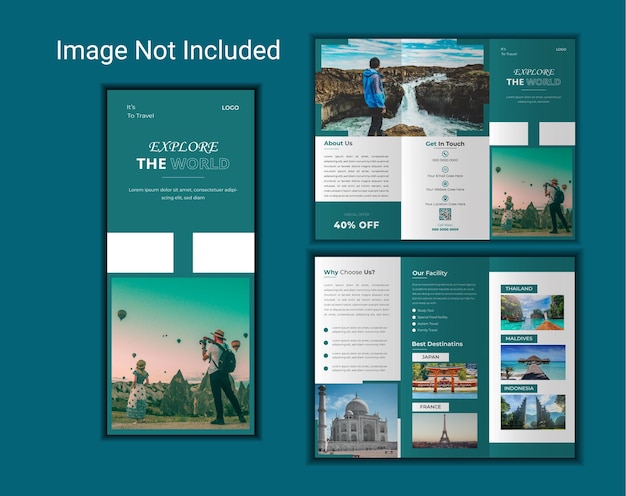Click the small 'THE WORLD' title on brochure spread

point(533,82)
